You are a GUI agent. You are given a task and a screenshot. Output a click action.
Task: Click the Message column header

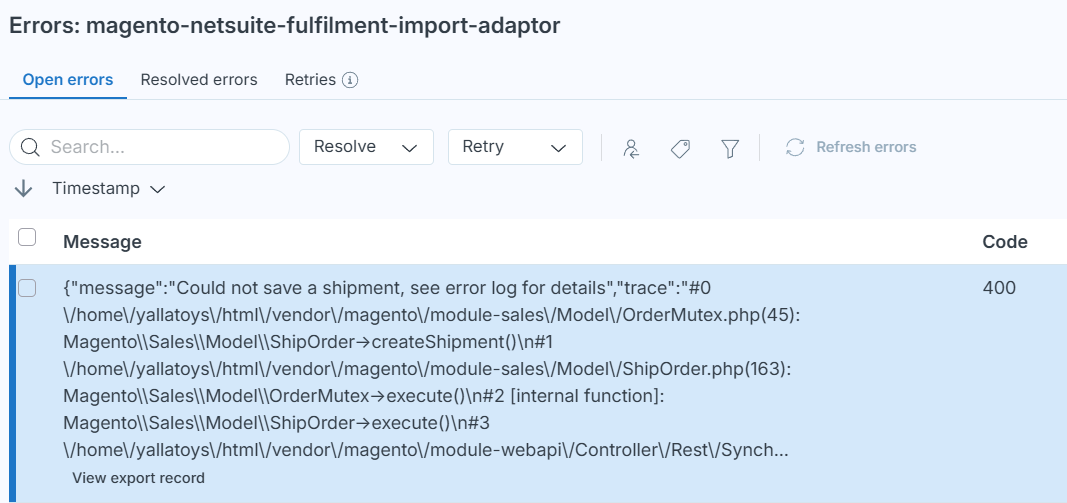(102, 242)
